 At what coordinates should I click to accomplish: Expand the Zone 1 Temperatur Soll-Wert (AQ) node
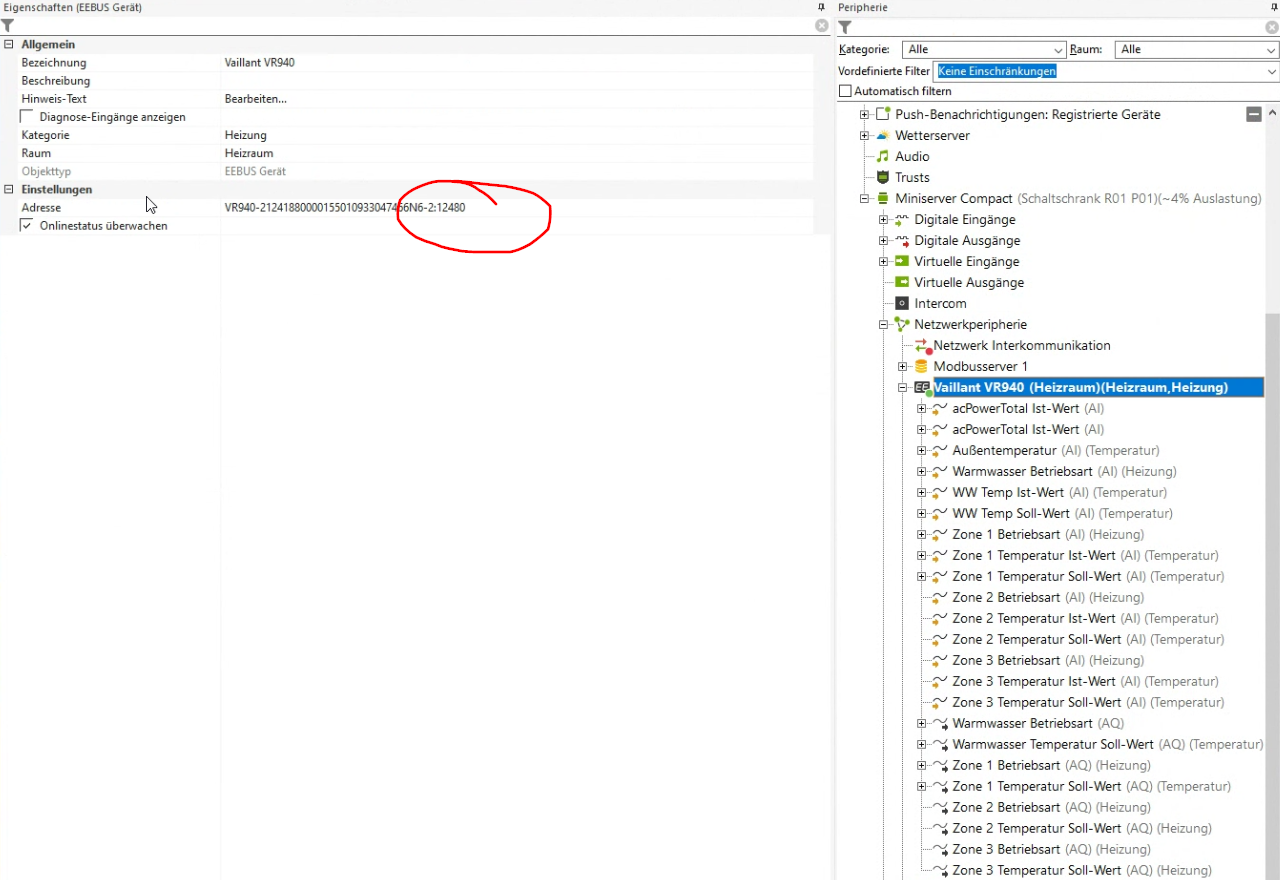pyautogui.click(x=921, y=787)
